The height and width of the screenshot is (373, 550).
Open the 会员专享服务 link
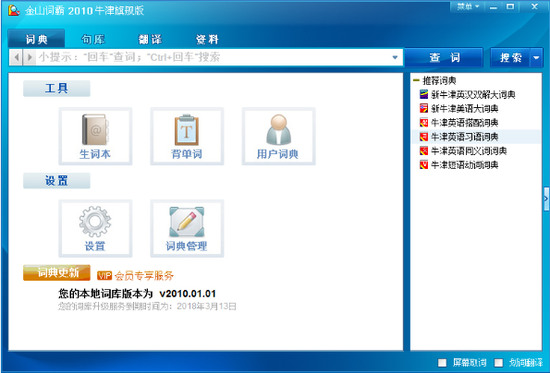[x=144, y=276]
